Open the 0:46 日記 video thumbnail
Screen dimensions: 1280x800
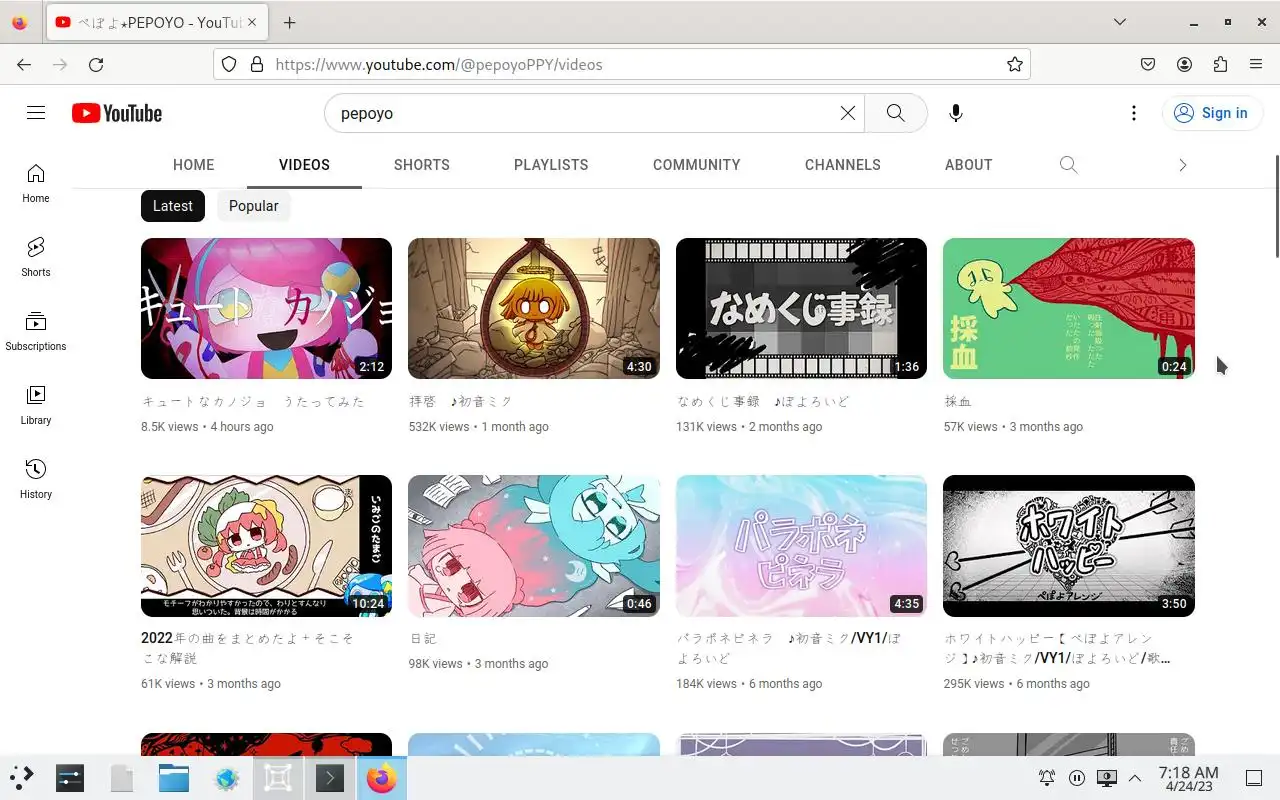click(x=534, y=545)
